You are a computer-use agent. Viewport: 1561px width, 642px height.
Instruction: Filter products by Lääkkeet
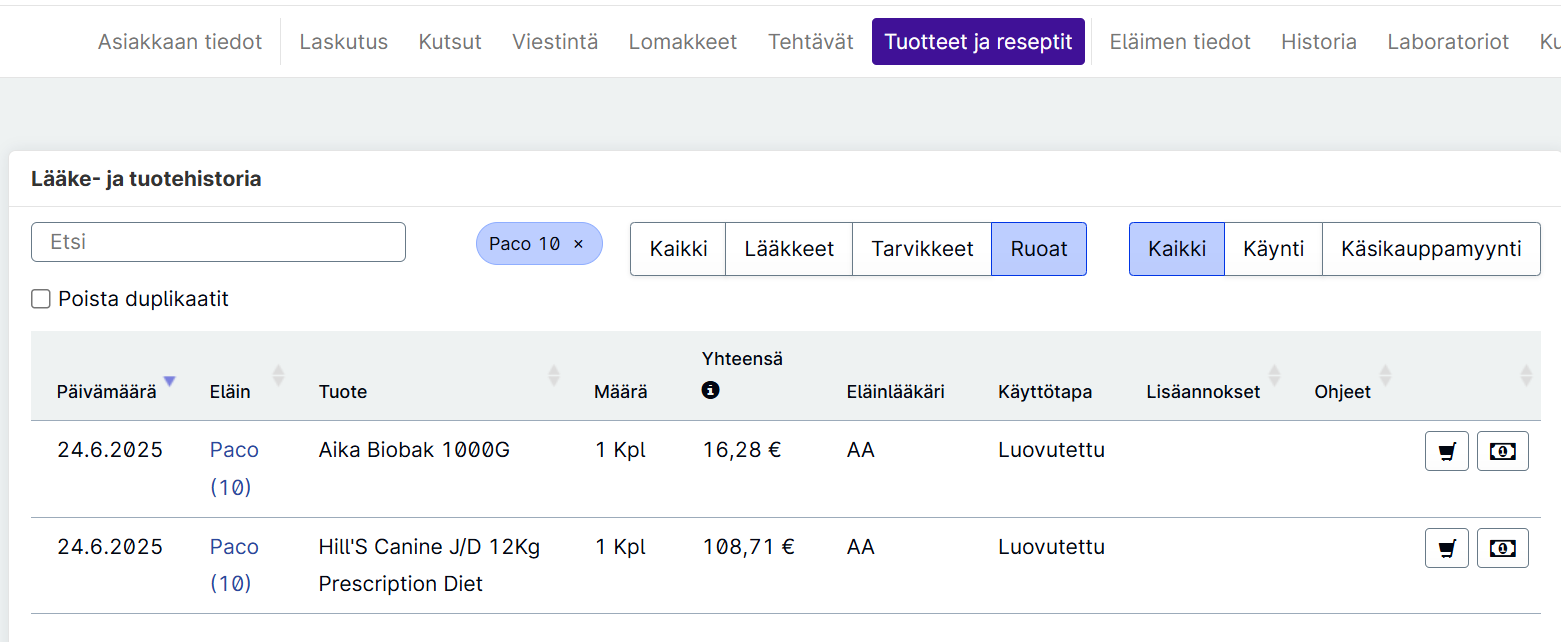pos(789,249)
